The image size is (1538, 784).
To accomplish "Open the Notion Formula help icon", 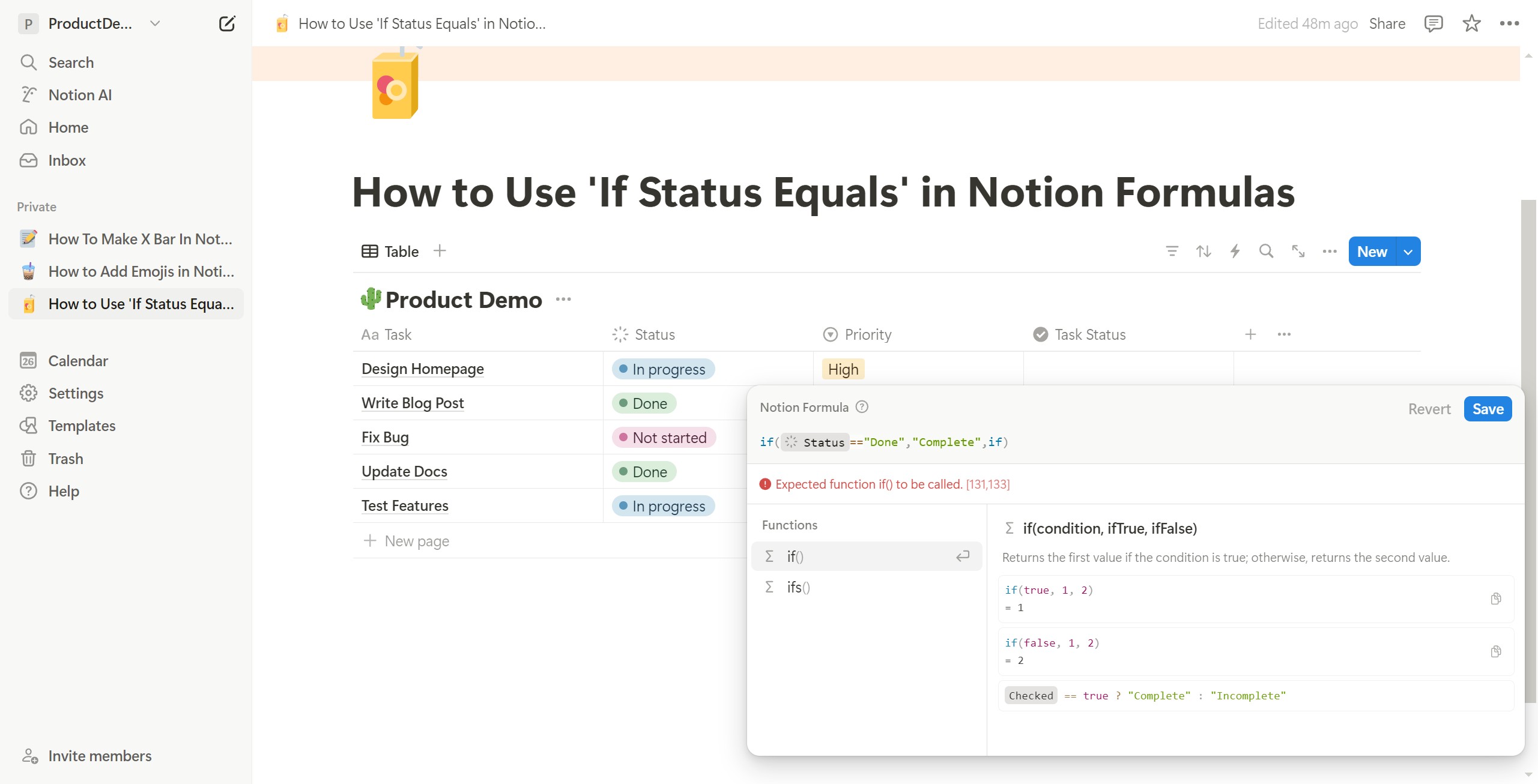I will [x=862, y=407].
